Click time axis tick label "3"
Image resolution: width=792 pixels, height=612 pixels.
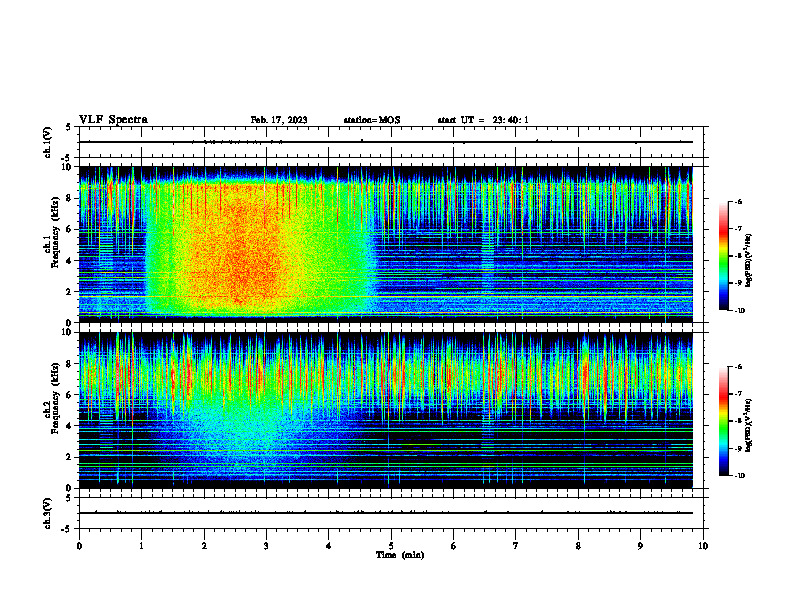click(x=266, y=546)
